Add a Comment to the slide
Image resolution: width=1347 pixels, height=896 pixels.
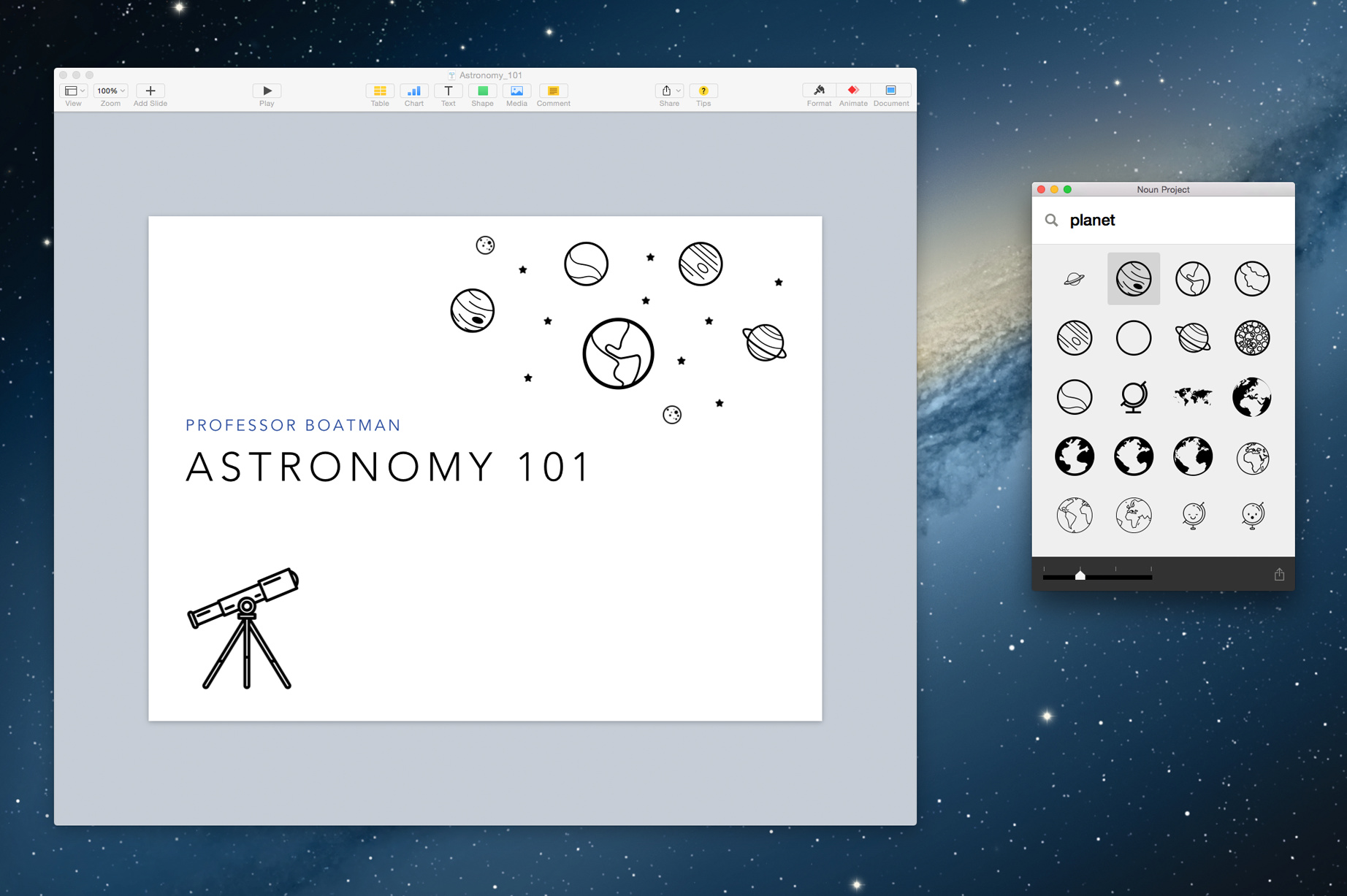[553, 91]
